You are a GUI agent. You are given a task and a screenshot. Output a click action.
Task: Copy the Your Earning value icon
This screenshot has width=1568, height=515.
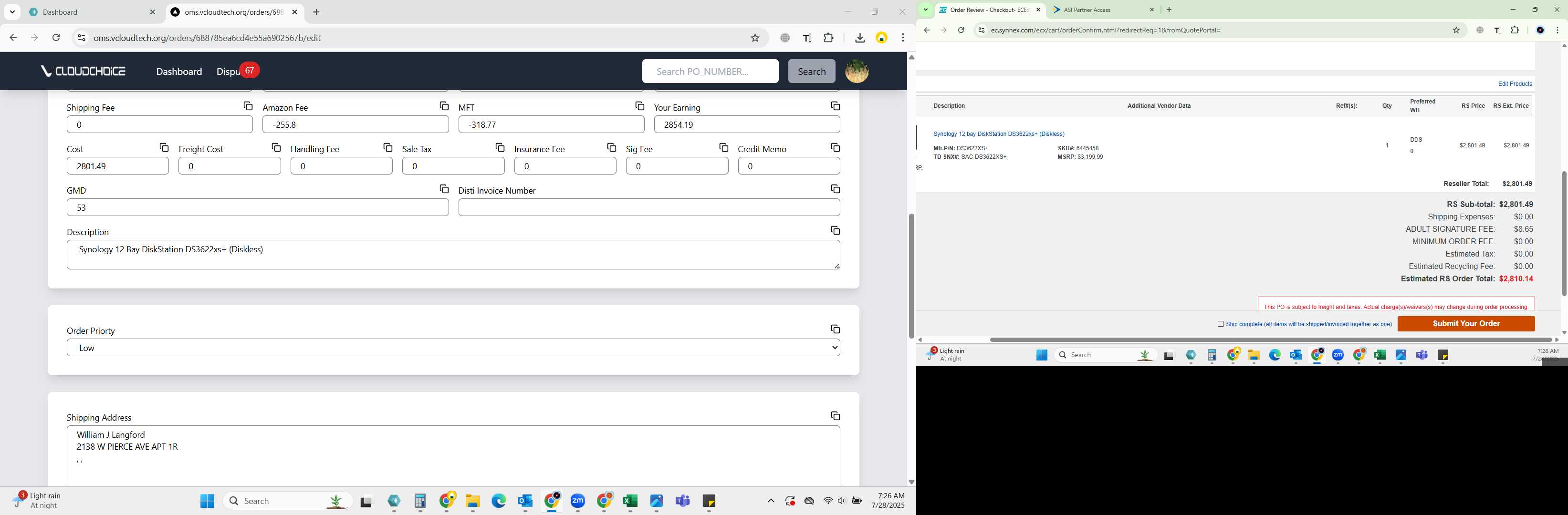(835, 106)
